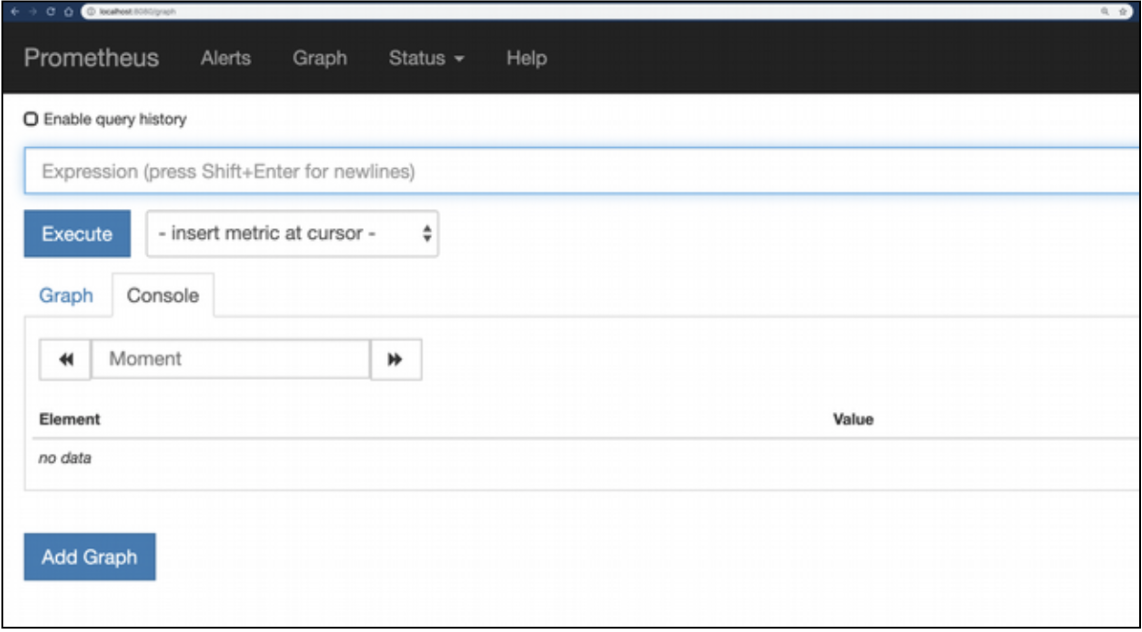Open the zoom magnifier icon in address bar
The image size is (1142, 632).
tap(1105, 12)
